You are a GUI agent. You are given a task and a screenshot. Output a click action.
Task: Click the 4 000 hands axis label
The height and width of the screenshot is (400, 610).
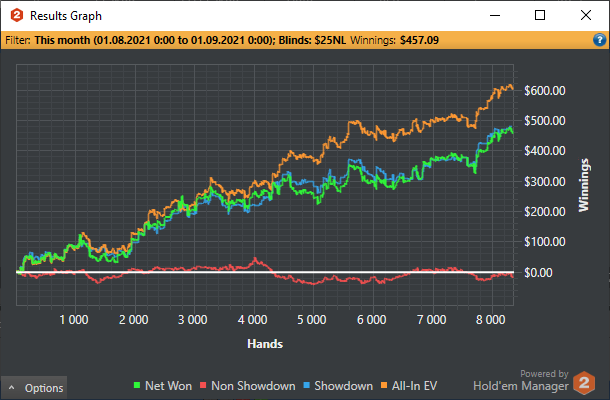click(252, 320)
